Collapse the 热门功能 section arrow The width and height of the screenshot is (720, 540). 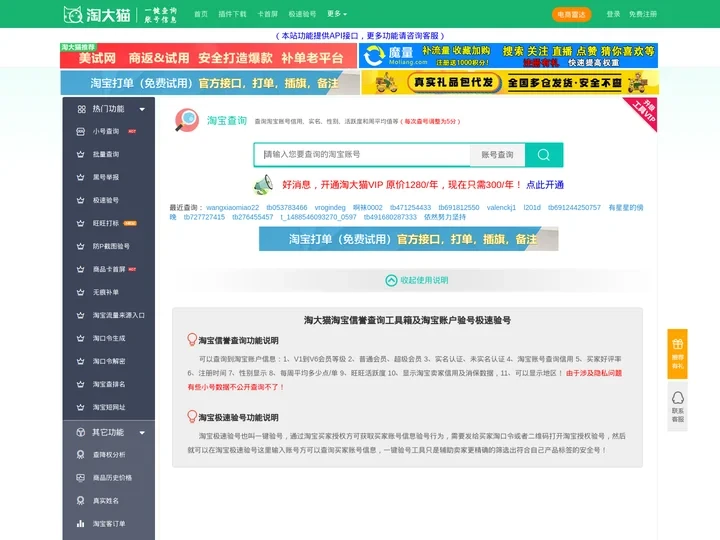[x=142, y=109]
